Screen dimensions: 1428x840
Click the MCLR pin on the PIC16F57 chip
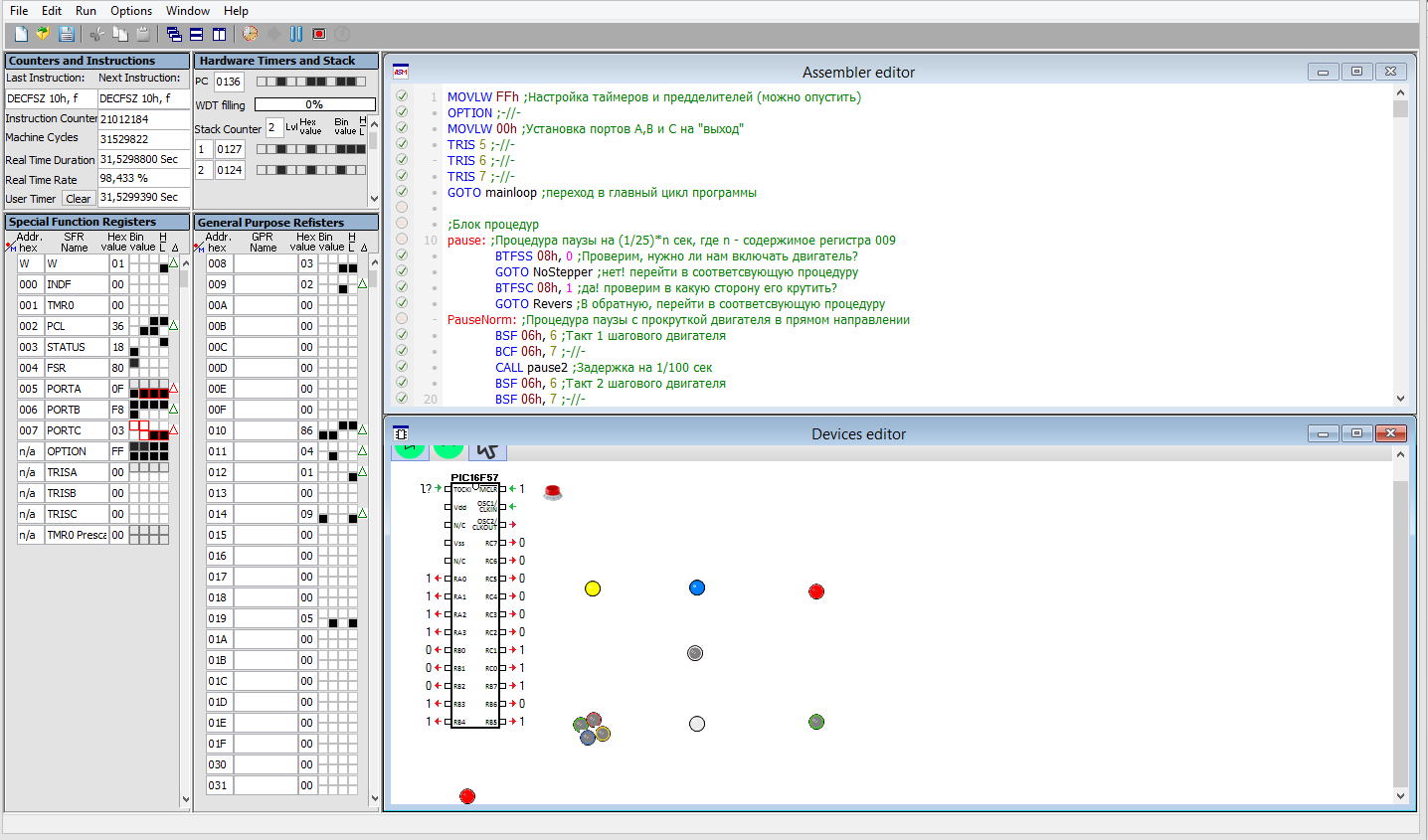pyautogui.click(x=503, y=489)
